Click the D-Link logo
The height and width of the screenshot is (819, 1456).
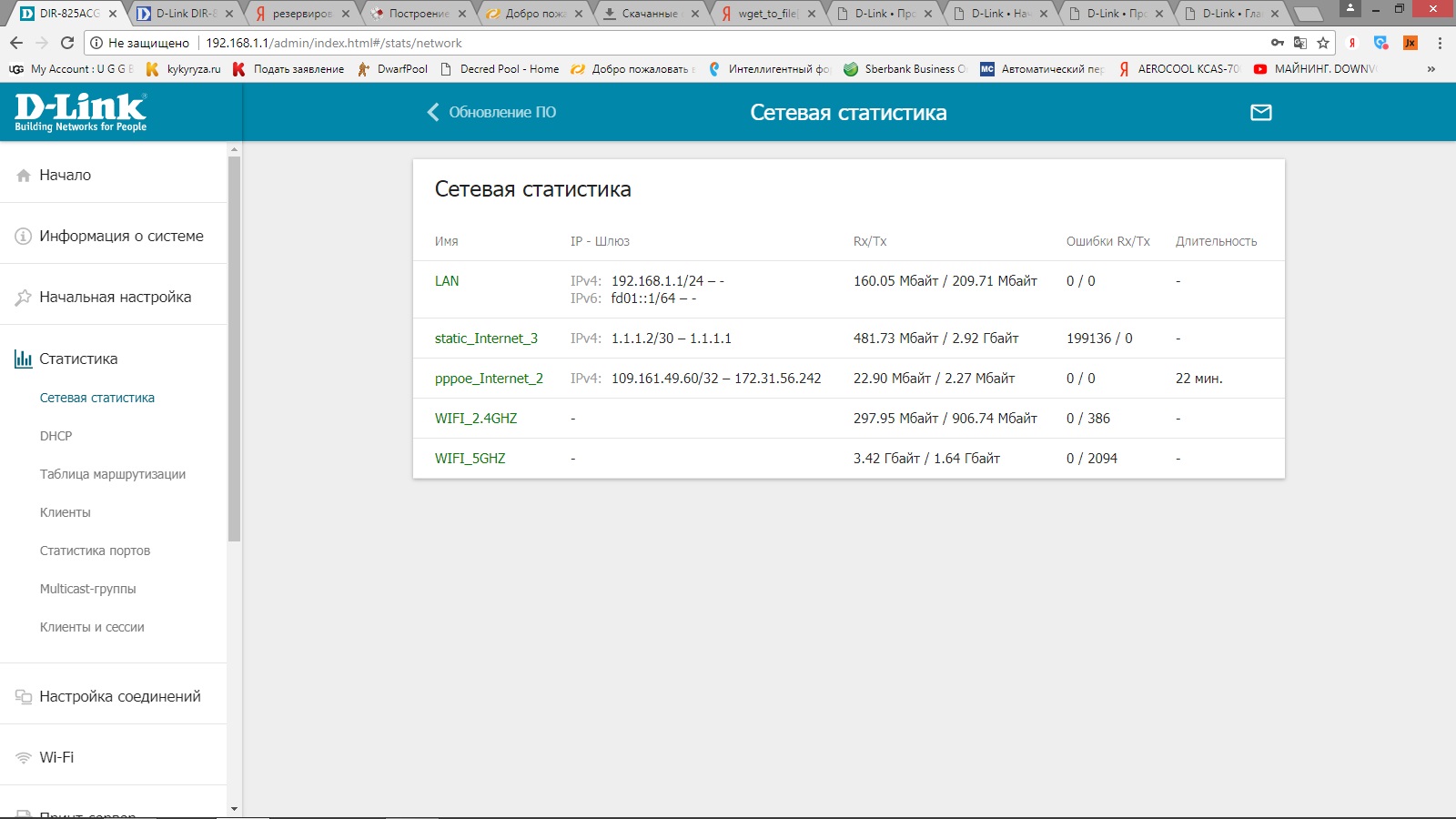pyautogui.click(x=81, y=112)
